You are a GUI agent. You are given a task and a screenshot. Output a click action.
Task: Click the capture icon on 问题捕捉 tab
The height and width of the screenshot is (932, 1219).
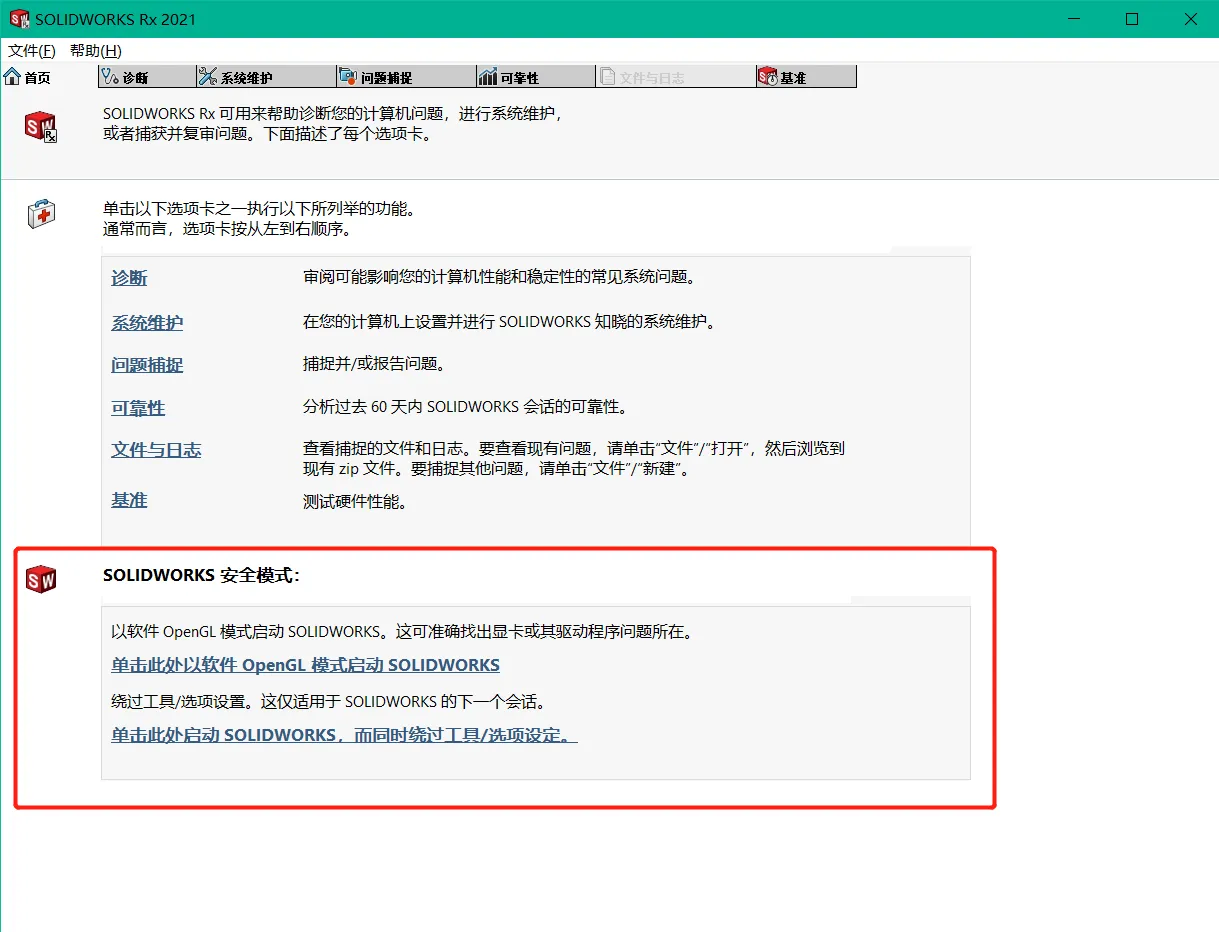[348, 77]
